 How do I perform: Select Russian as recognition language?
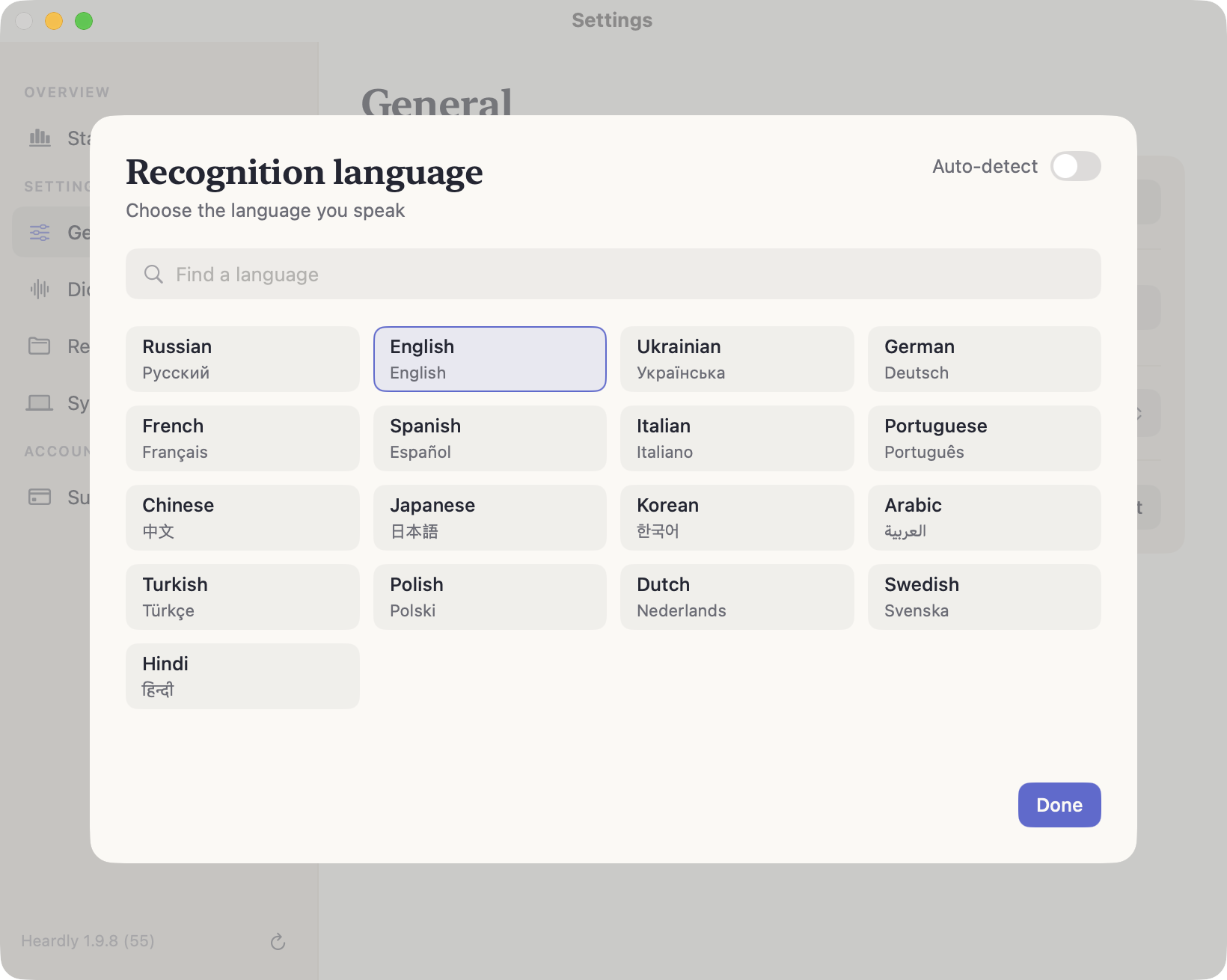click(x=242, y=359)
